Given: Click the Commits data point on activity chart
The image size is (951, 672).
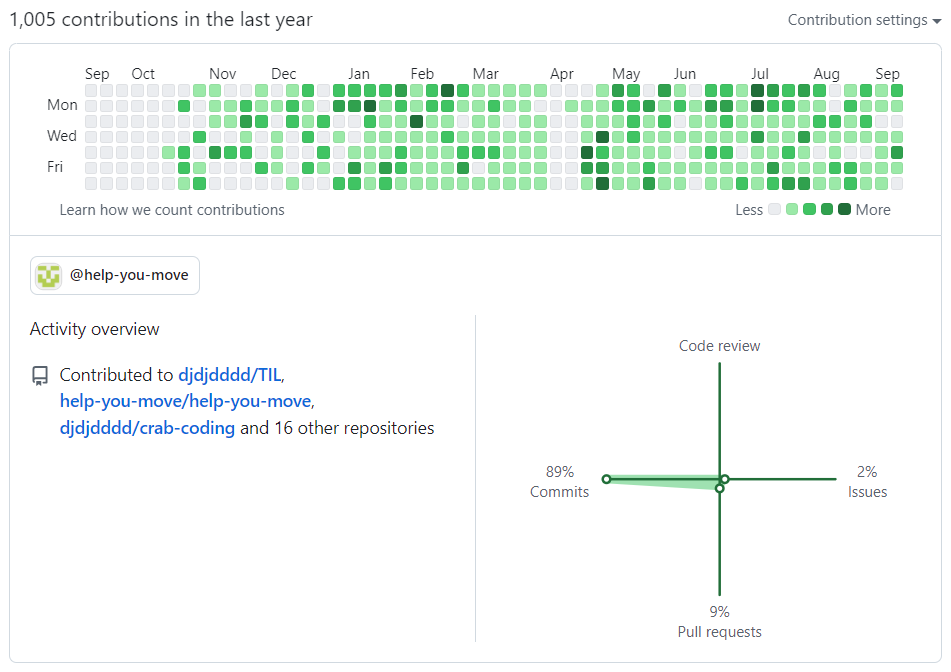Looking at the screenshot, I should (x=606, y=479).
